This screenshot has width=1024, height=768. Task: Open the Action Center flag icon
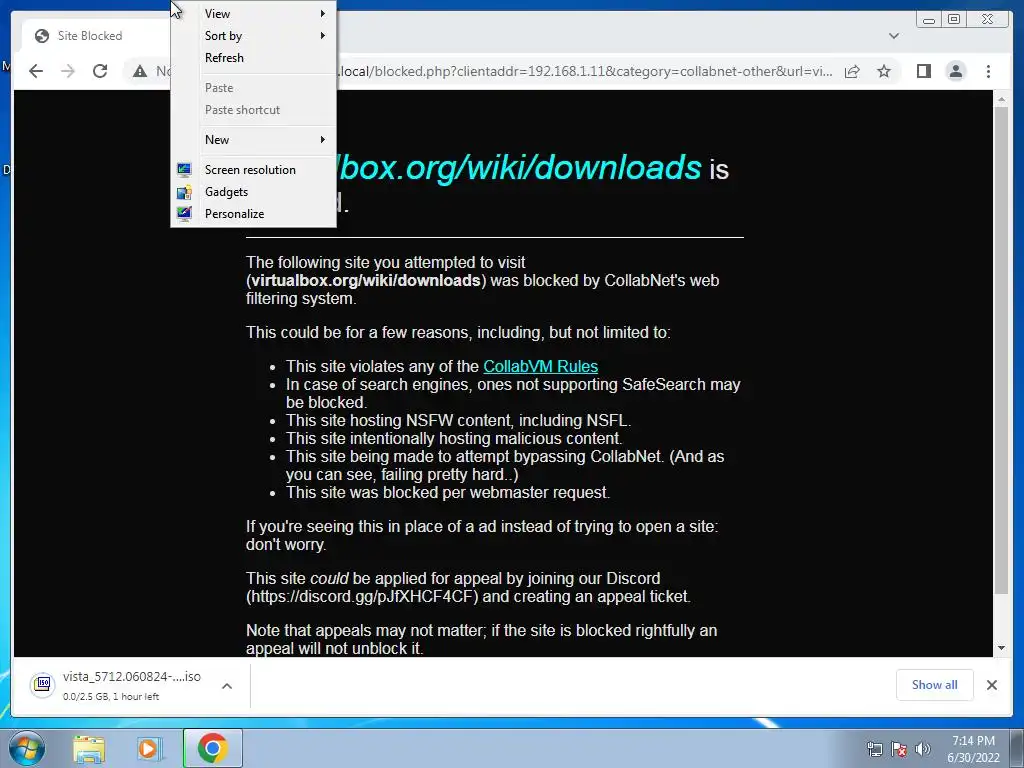(x=899, y=749)
